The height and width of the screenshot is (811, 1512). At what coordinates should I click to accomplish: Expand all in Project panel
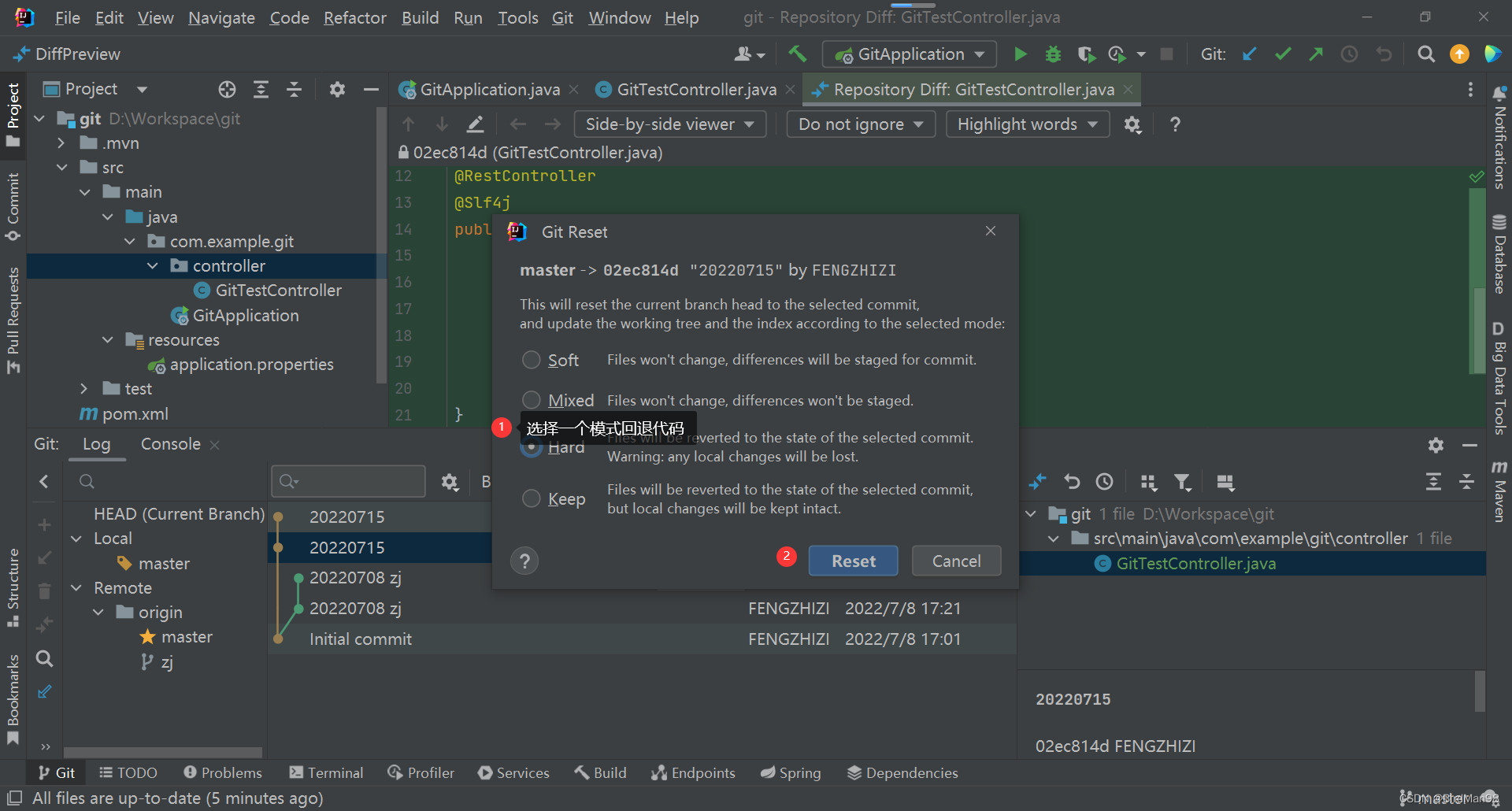coord(261,89)
